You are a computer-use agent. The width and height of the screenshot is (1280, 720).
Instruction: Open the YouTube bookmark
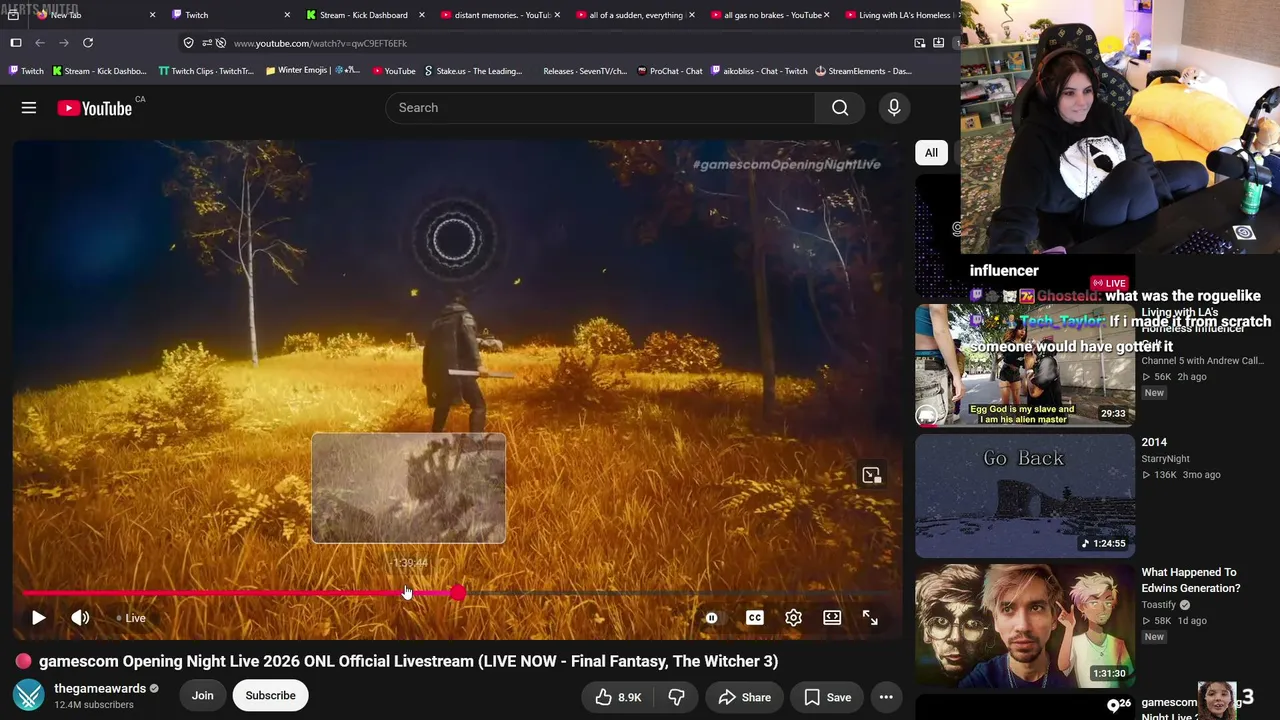(x=394, y=71)
